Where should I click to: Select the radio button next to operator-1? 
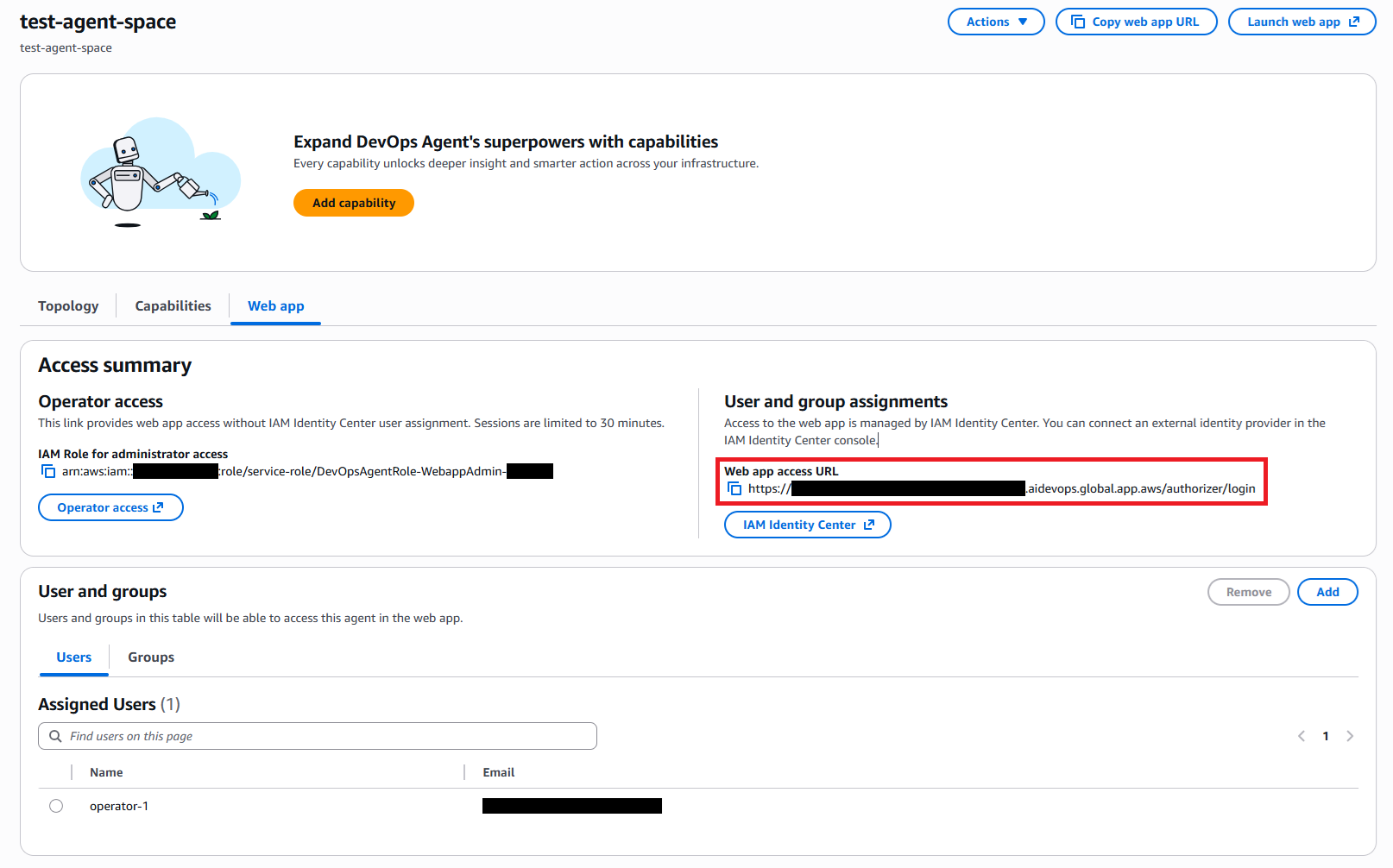point(56,805)
